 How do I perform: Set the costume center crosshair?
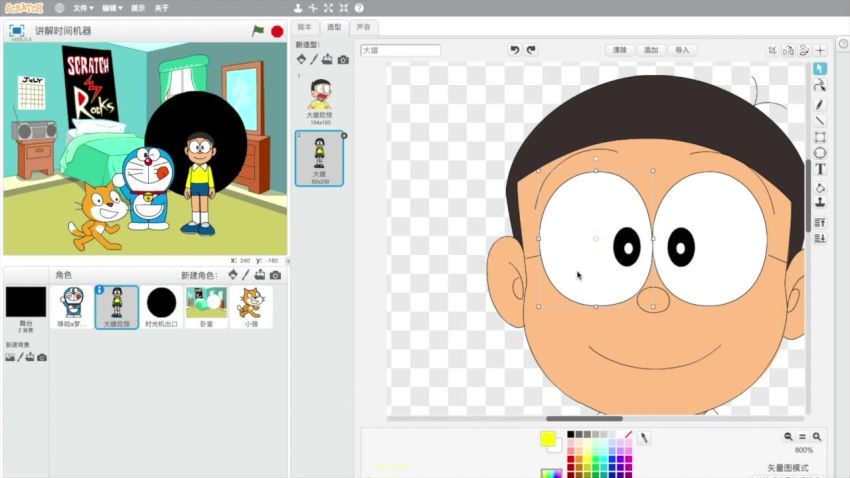[x=821, y=50]
